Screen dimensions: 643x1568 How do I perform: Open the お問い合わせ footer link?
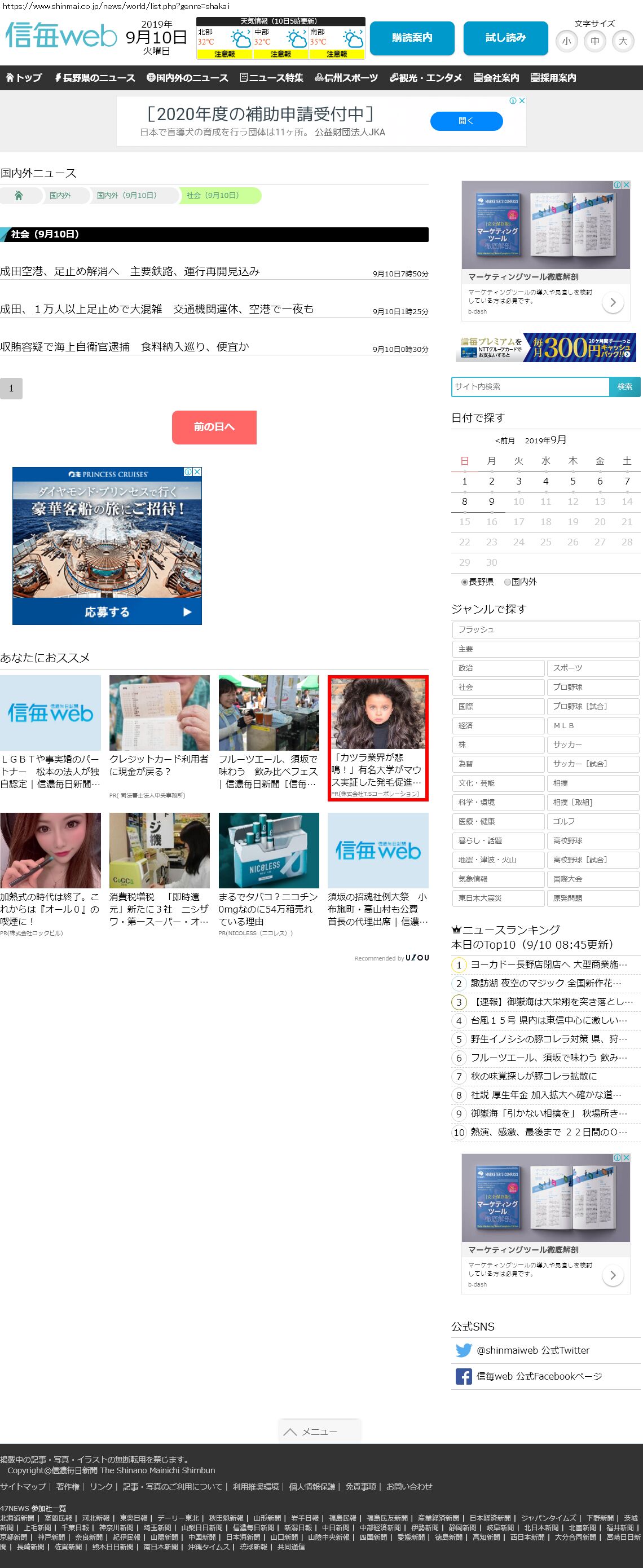click(409, 1486)
